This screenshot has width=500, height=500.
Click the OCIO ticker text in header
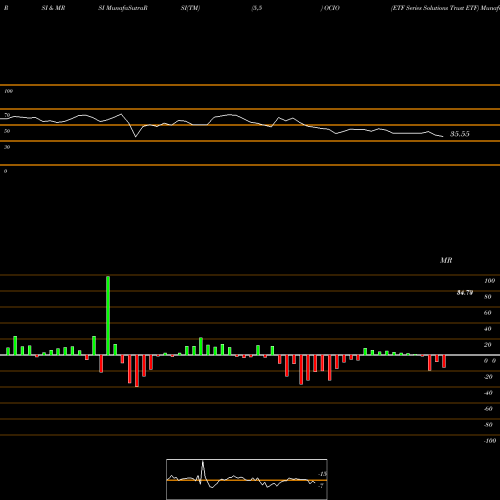point(331,8)
